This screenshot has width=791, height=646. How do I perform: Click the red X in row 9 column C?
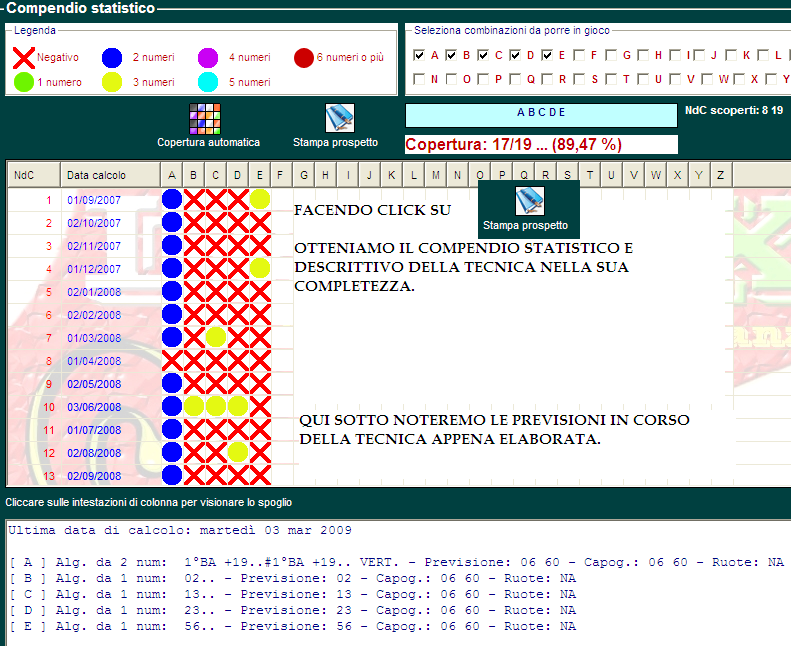[216, 383]
